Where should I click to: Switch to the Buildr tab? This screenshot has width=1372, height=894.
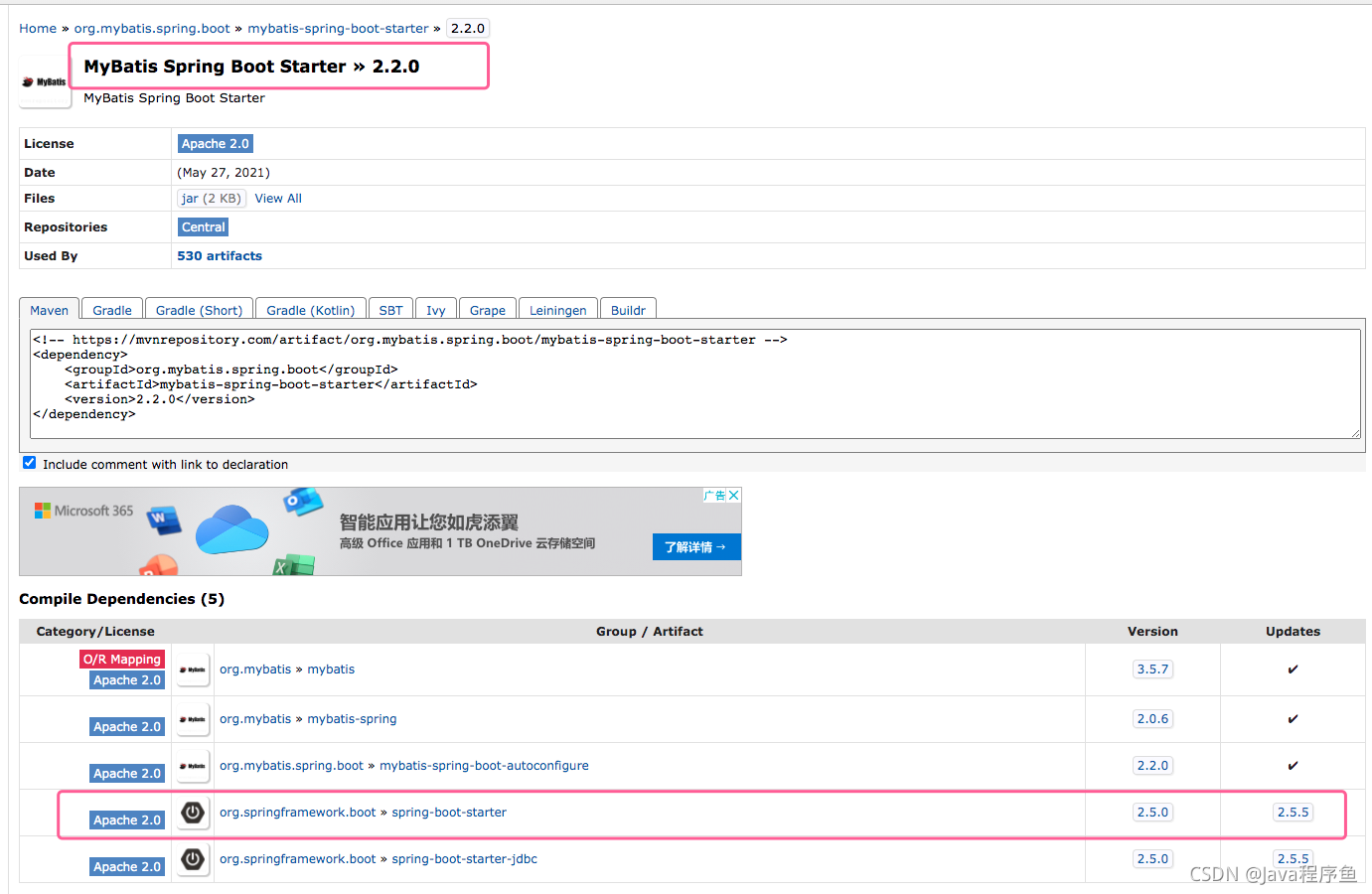628,310
